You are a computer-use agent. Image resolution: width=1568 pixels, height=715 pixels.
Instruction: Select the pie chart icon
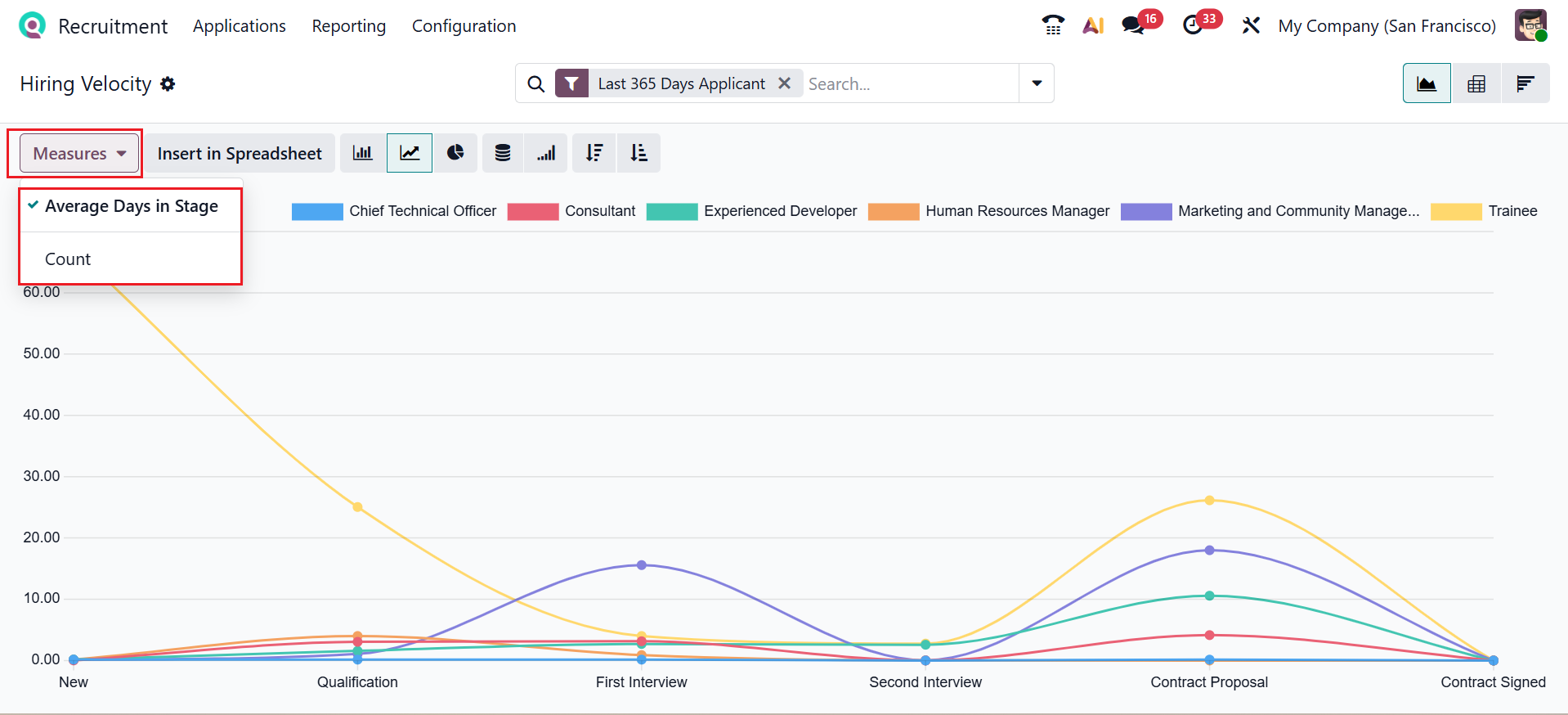click(455, 153)
